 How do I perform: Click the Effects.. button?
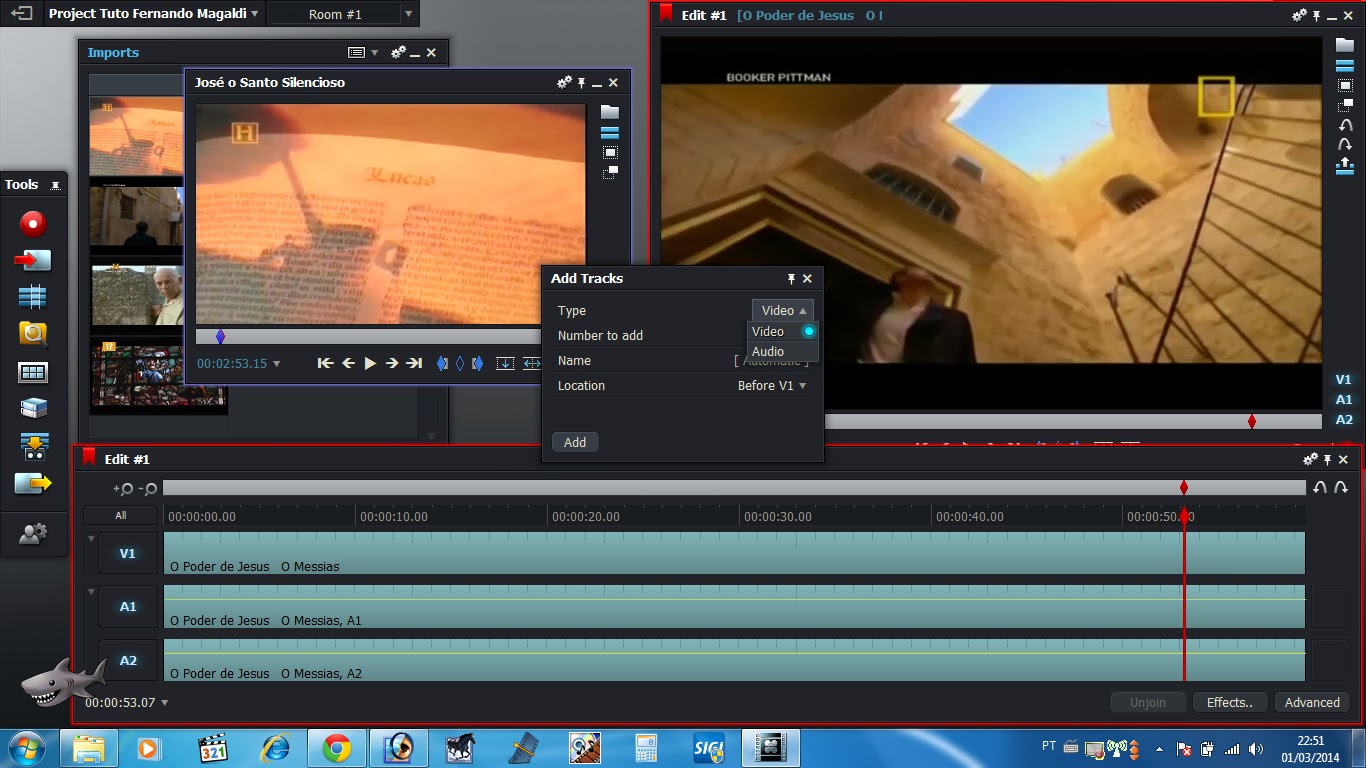click(1230, 702)
